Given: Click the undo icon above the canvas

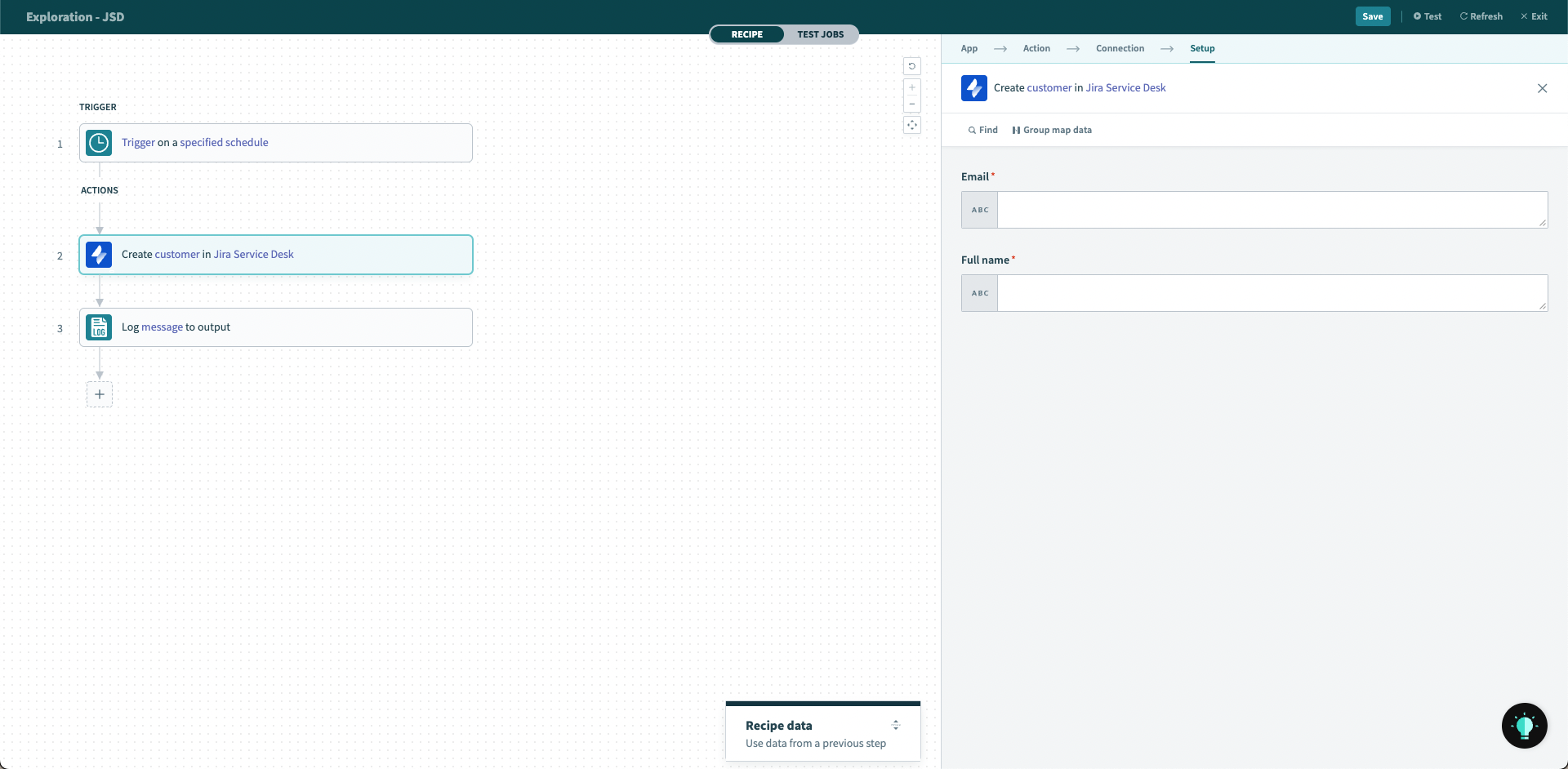Looking at the screenshot, I should [x=912, y=66].
